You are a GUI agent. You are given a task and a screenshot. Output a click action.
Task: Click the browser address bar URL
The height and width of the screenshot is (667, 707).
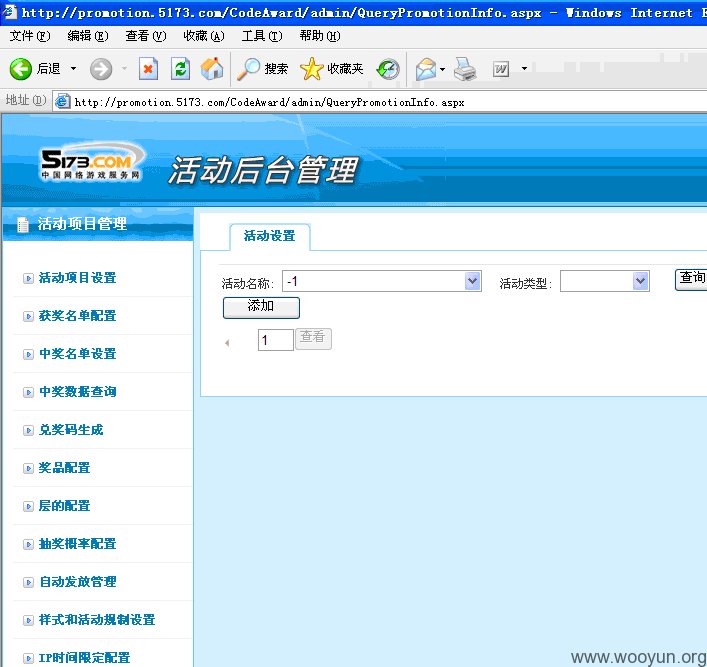click(269, 102)
